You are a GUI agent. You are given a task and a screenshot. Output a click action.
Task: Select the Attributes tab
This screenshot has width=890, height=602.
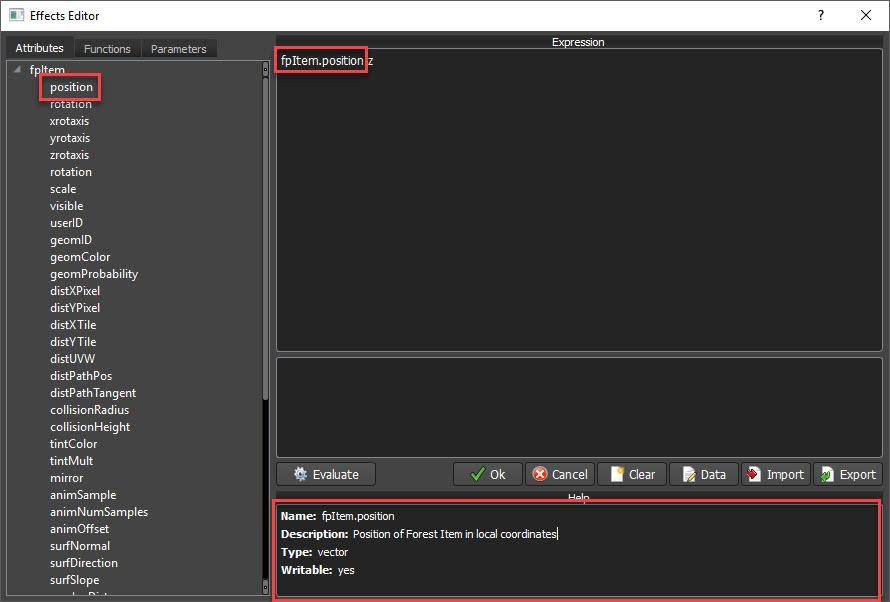click(39, 47)
